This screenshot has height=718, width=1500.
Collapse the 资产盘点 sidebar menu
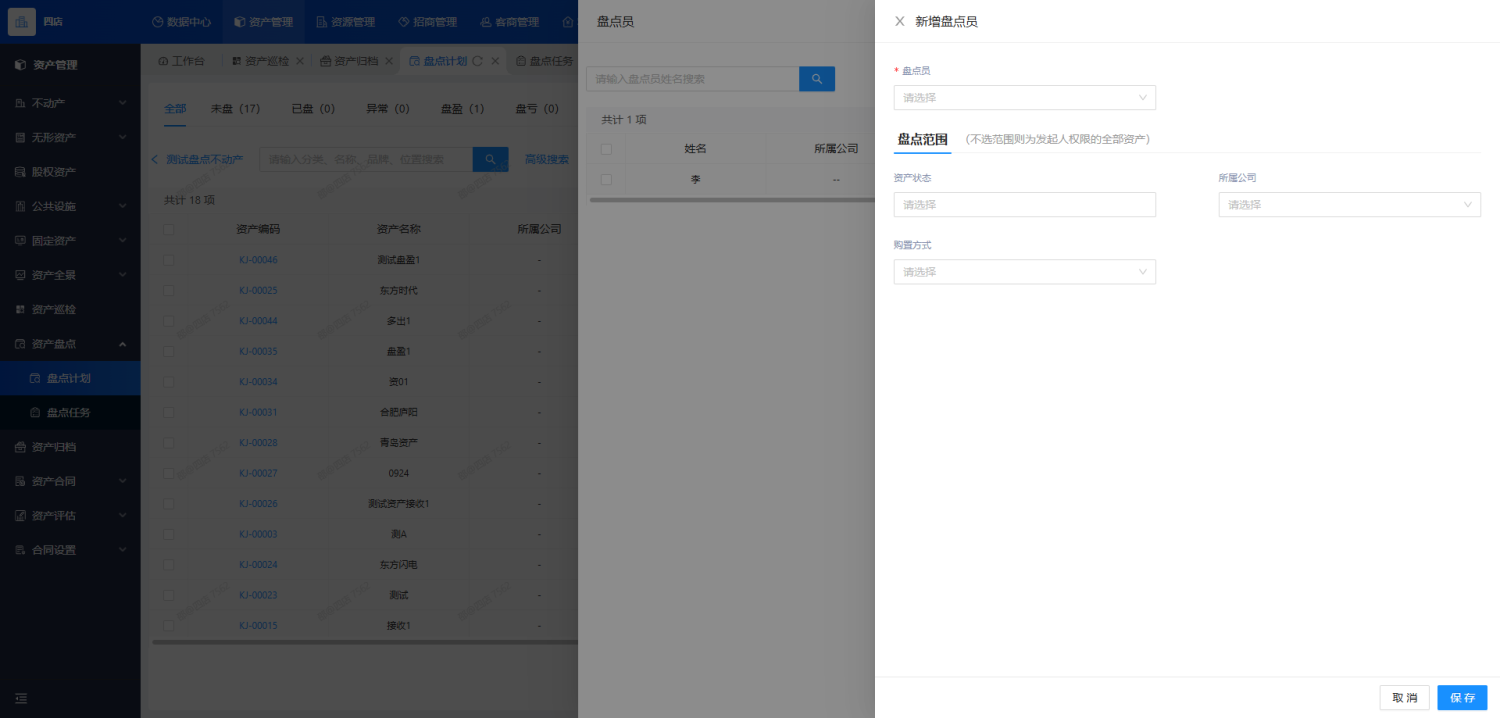[x=70, y=344]
